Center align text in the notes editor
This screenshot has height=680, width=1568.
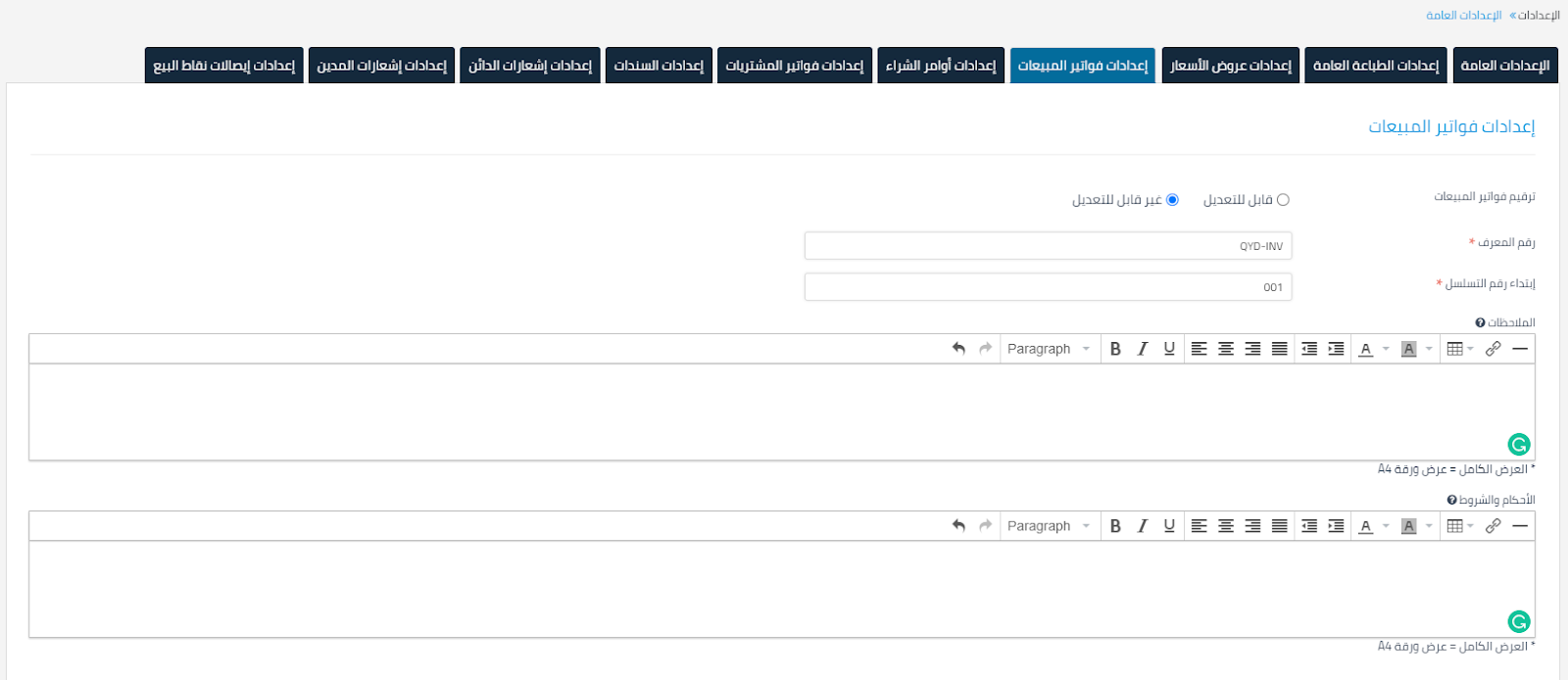coord(1225,349)
